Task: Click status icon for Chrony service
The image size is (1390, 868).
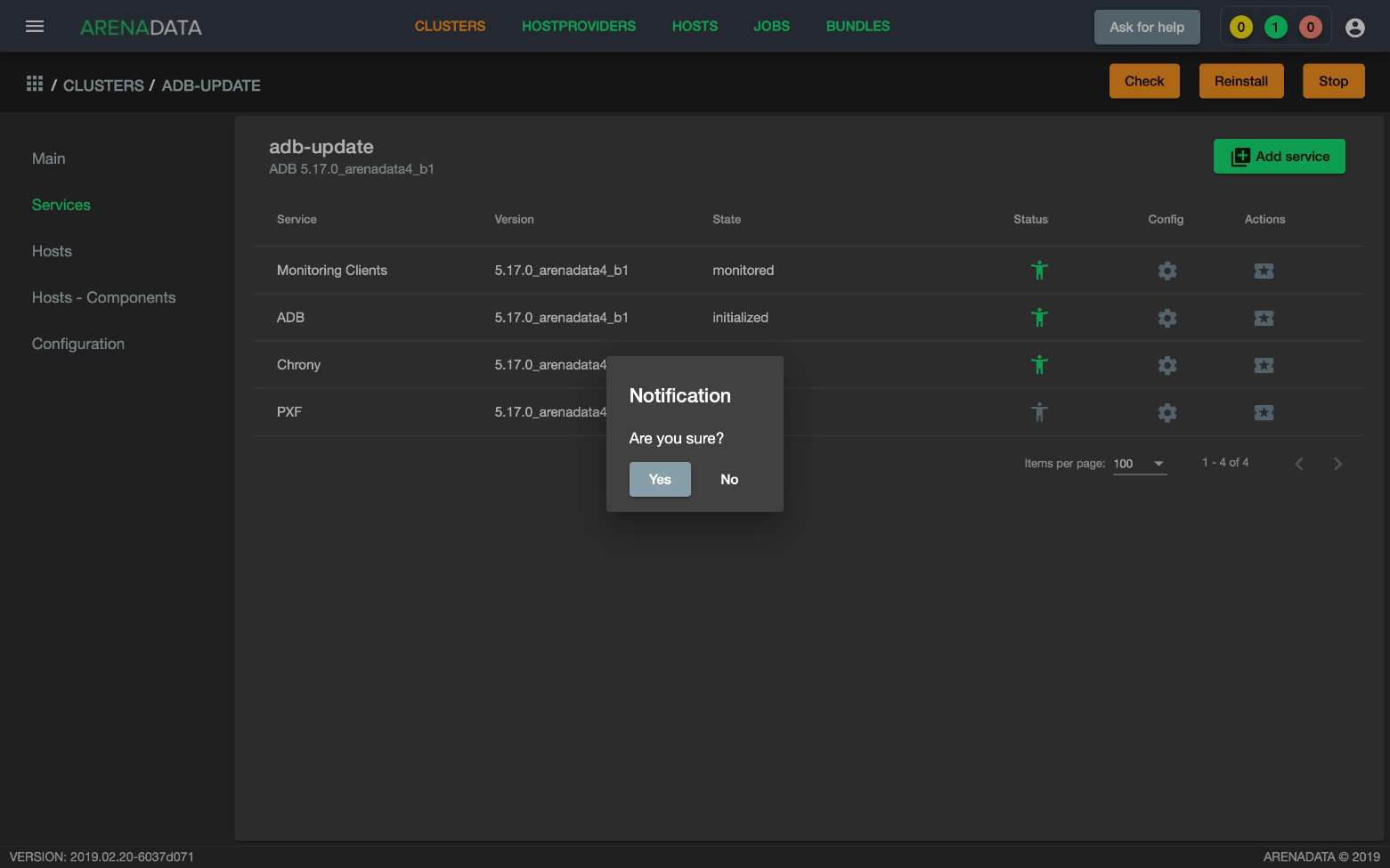Action: pos(1039,365)
